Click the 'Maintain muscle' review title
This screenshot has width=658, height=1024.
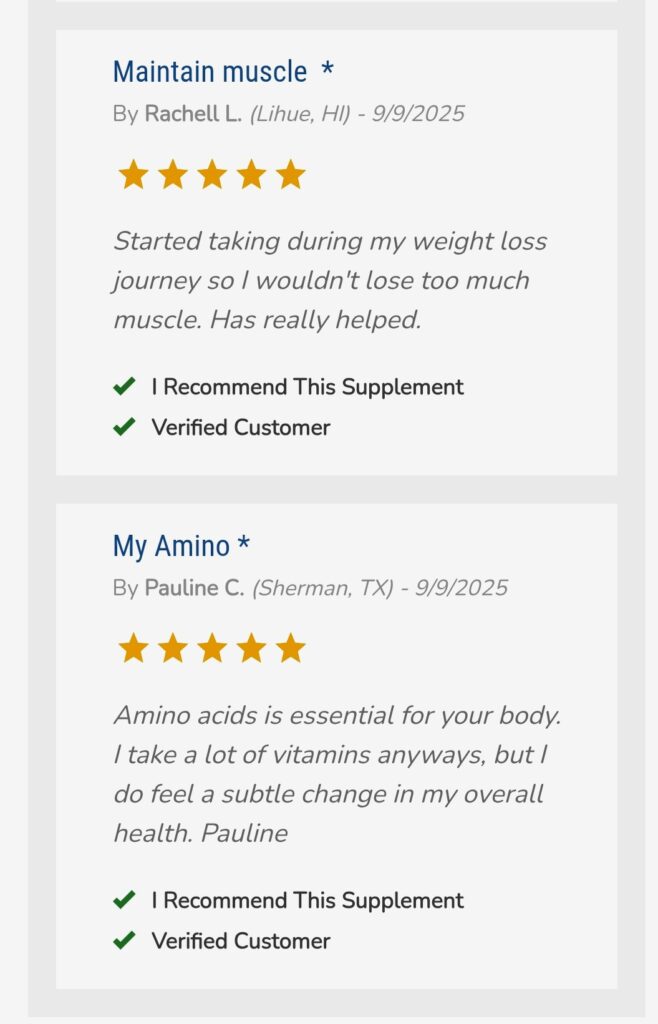click(x=210, y=72)
